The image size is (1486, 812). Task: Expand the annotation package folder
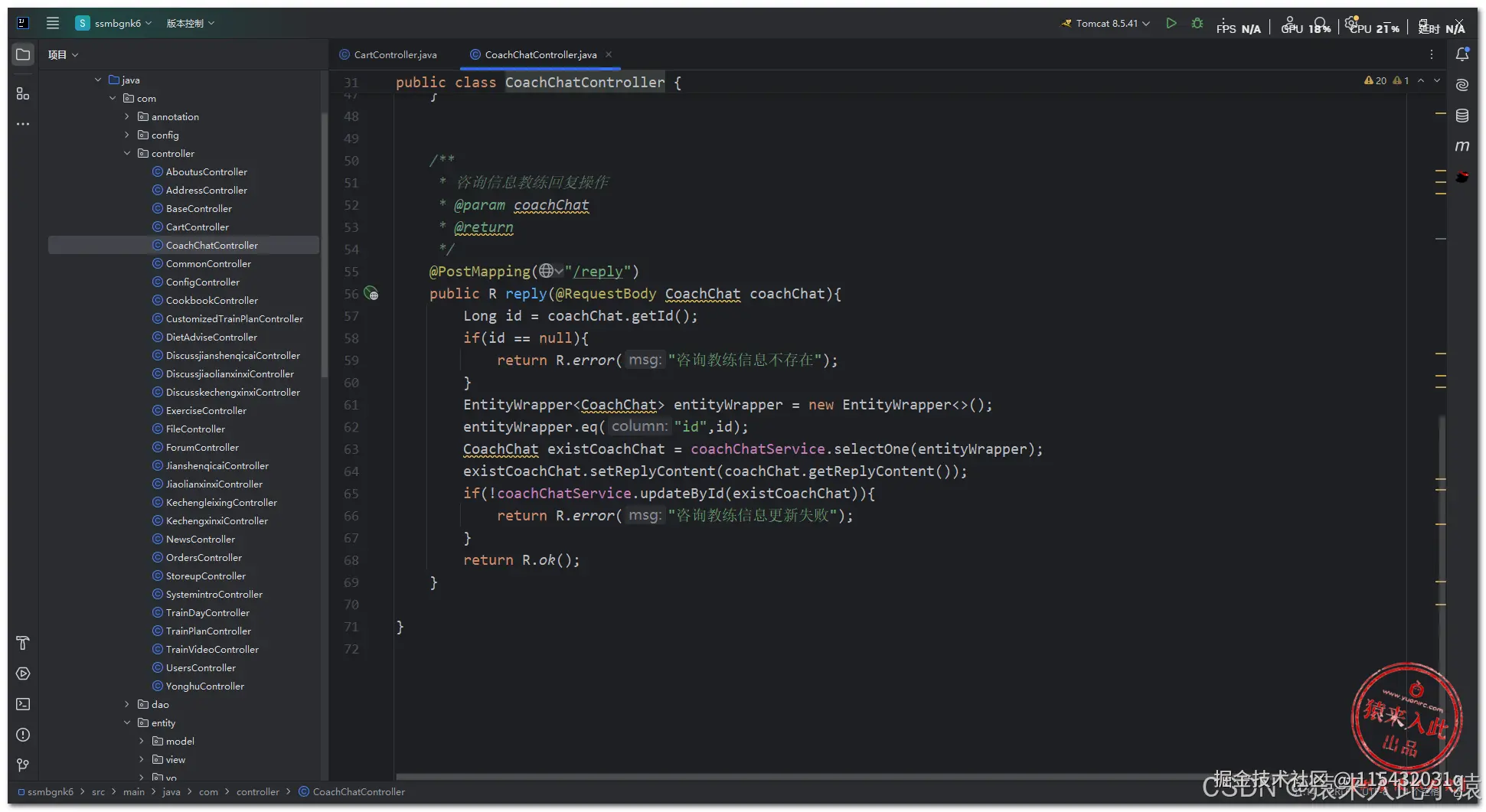[127, 117]
